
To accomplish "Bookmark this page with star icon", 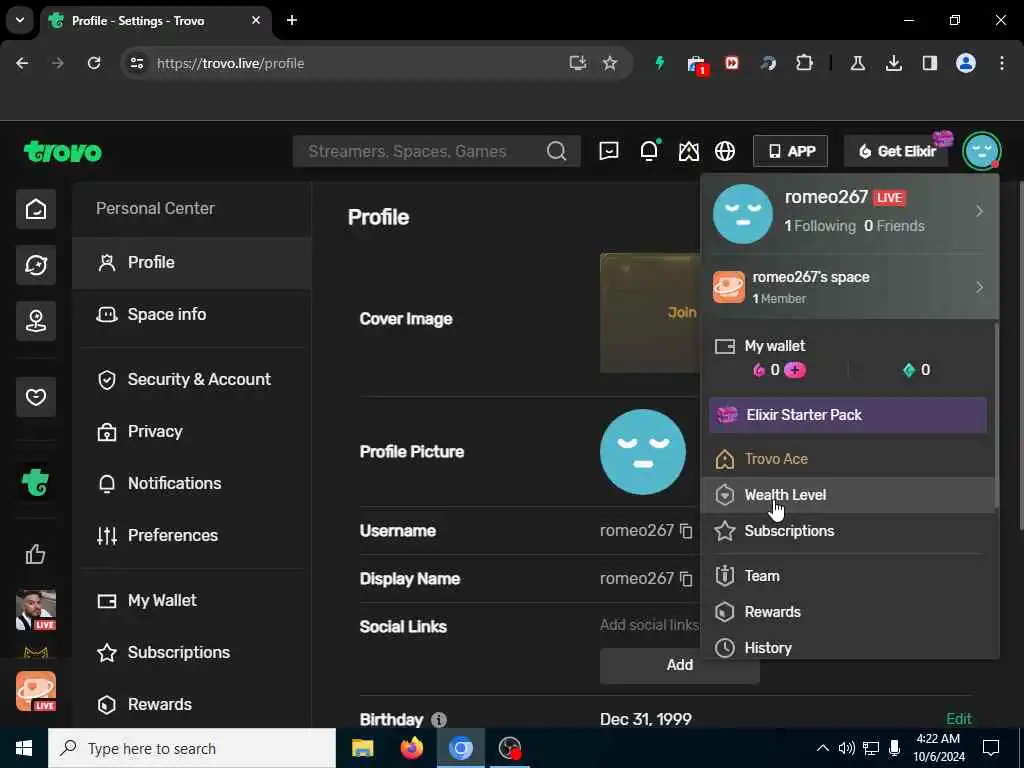I will [610, 63].
